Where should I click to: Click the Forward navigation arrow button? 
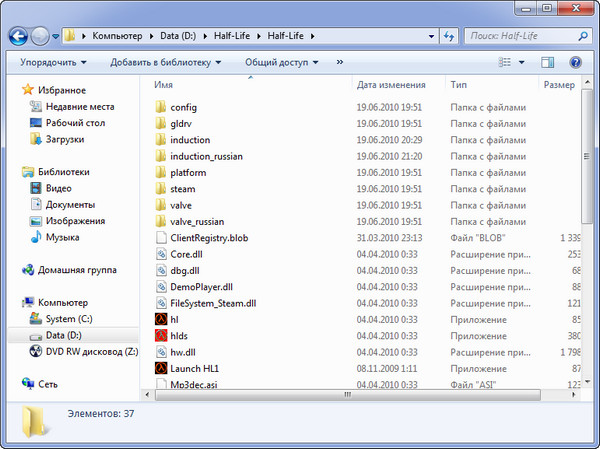pyautogui.click(x=40, y=36)
